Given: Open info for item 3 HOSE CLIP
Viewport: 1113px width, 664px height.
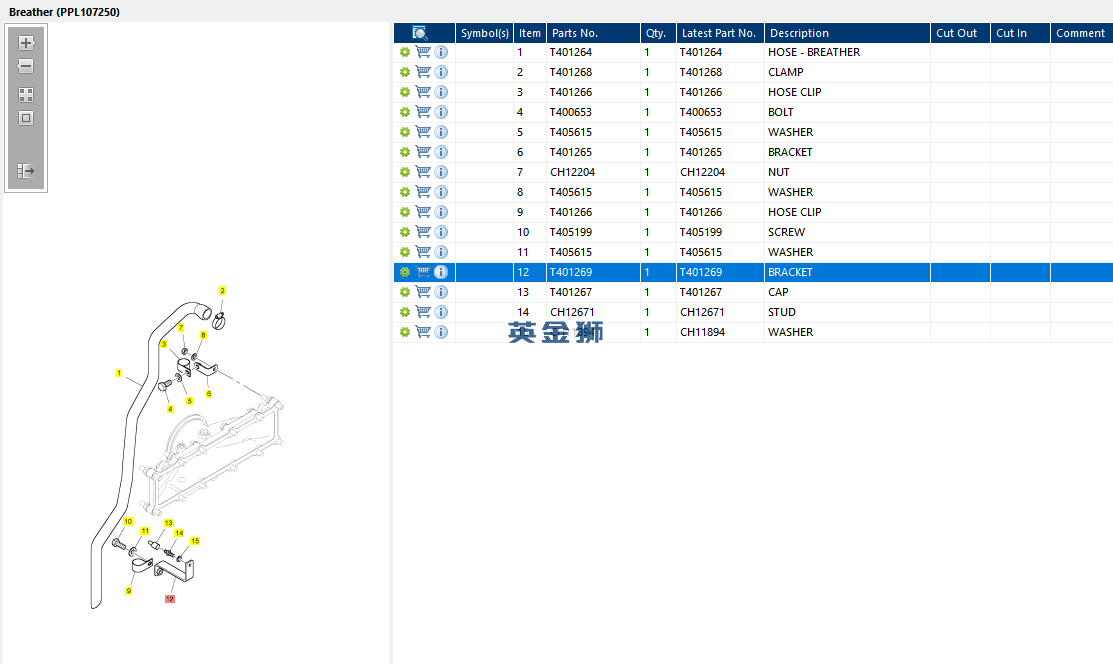Looking at the screenshot, I should click(x=441, y=92).
